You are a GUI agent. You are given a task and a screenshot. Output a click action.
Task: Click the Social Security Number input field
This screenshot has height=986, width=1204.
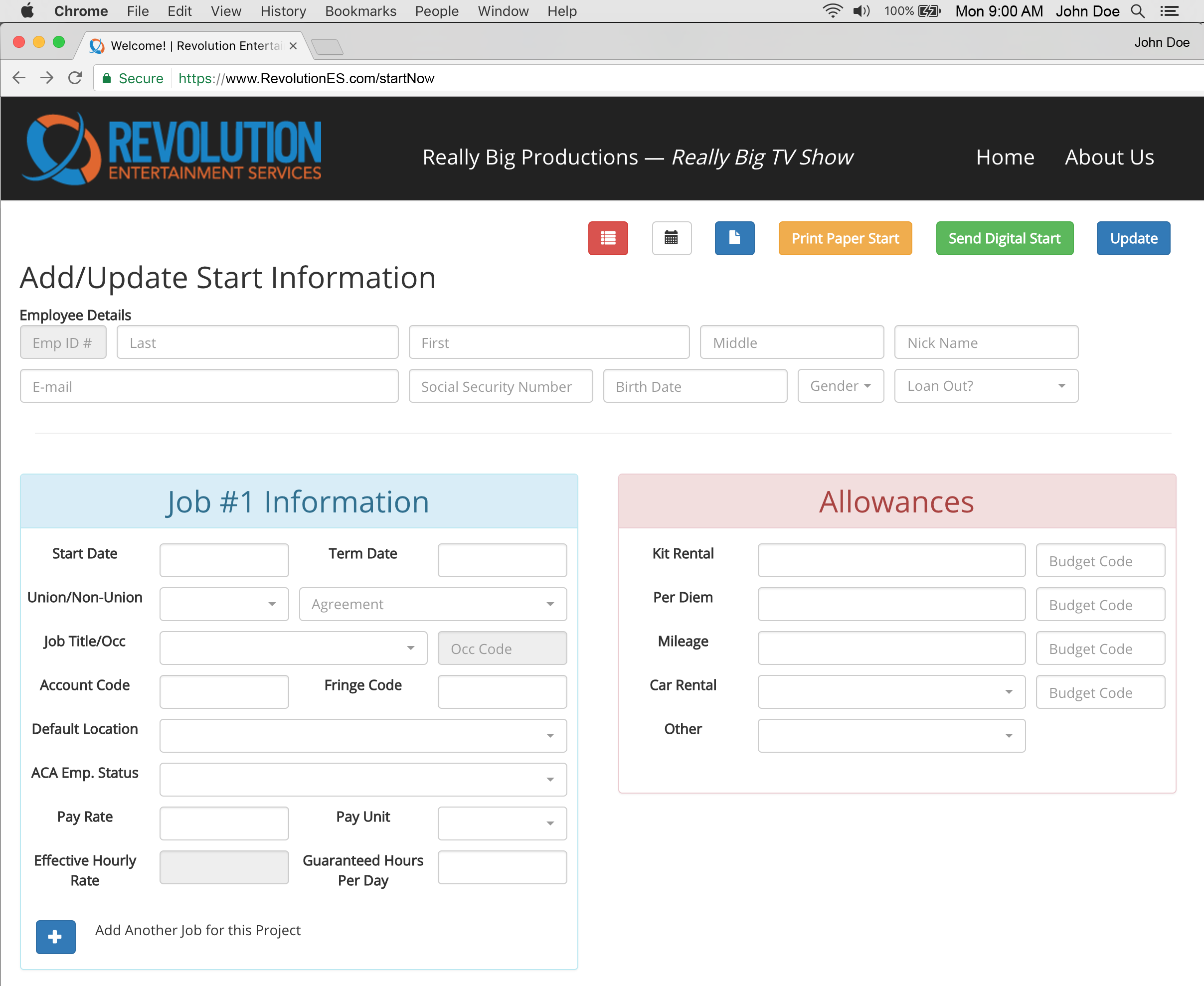[x=501, y=386]
